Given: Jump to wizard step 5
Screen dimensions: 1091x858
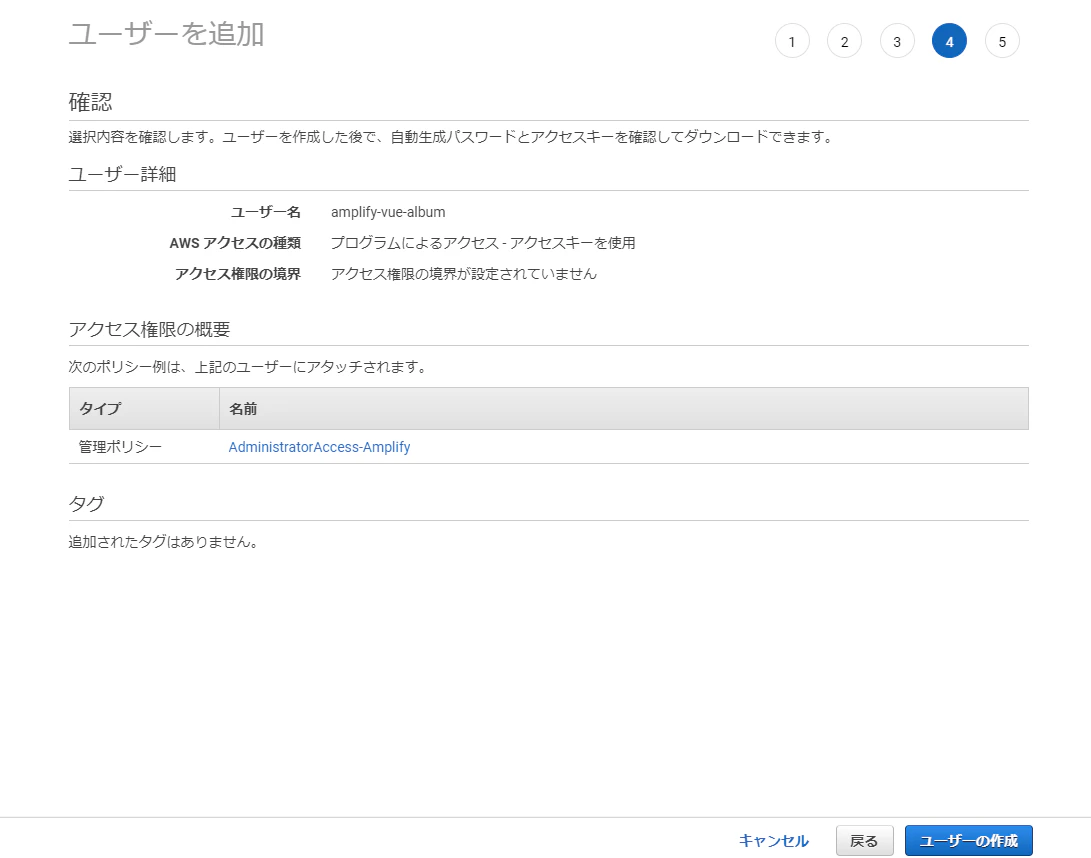Looking at the screenshot, I should [x=1002, y=41].
